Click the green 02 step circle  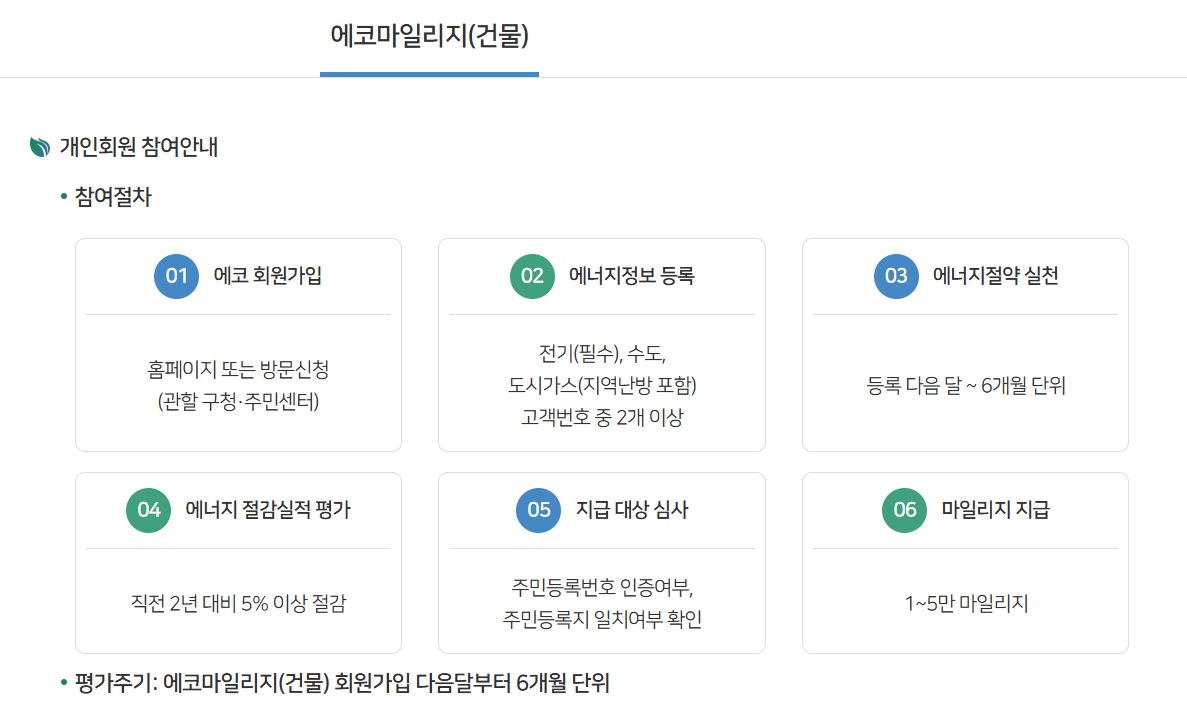pos(532,276)
